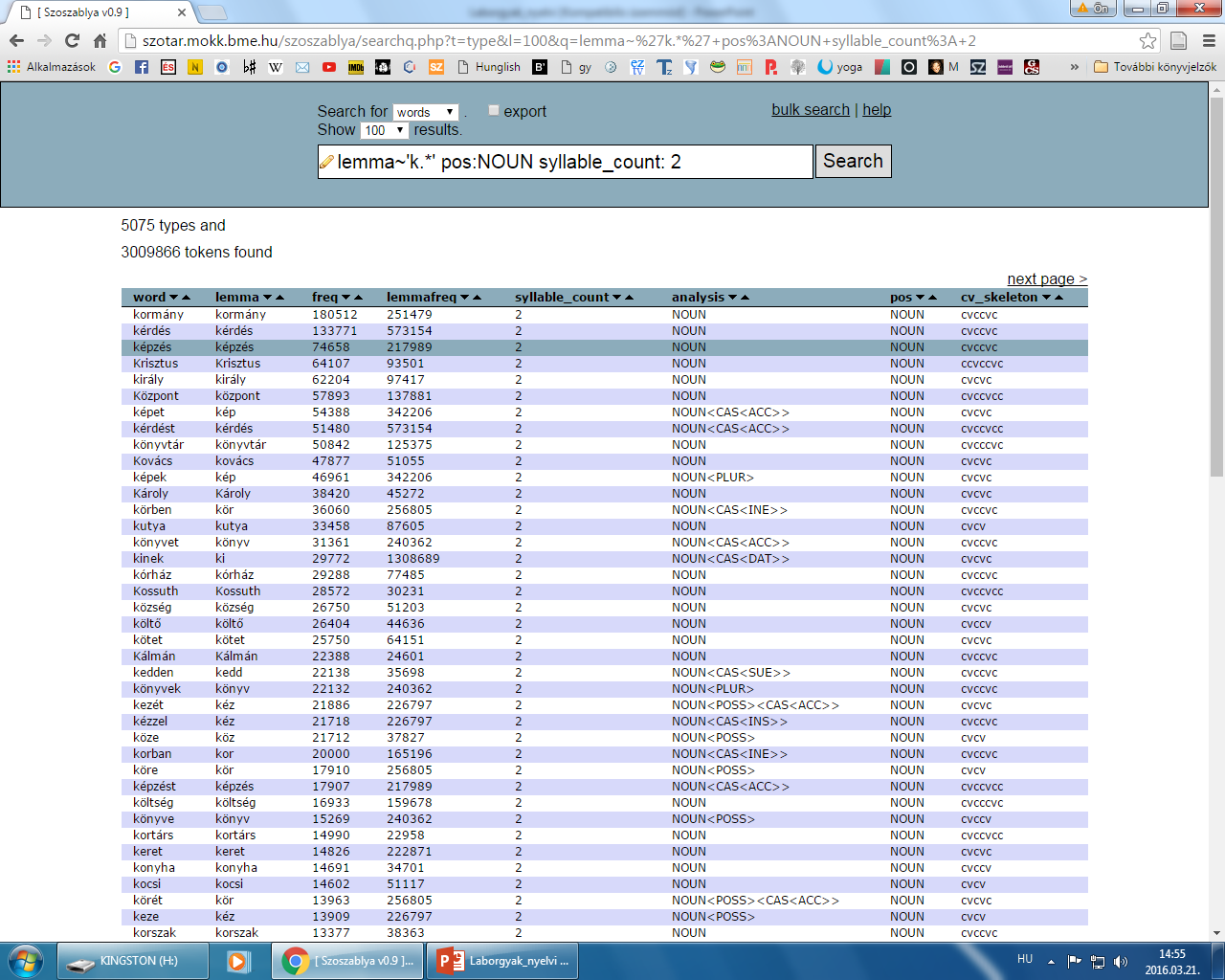Open the volume control in the tray
The height and width of the screenshot is (980, 1225).
click(x=1121, y=961)
